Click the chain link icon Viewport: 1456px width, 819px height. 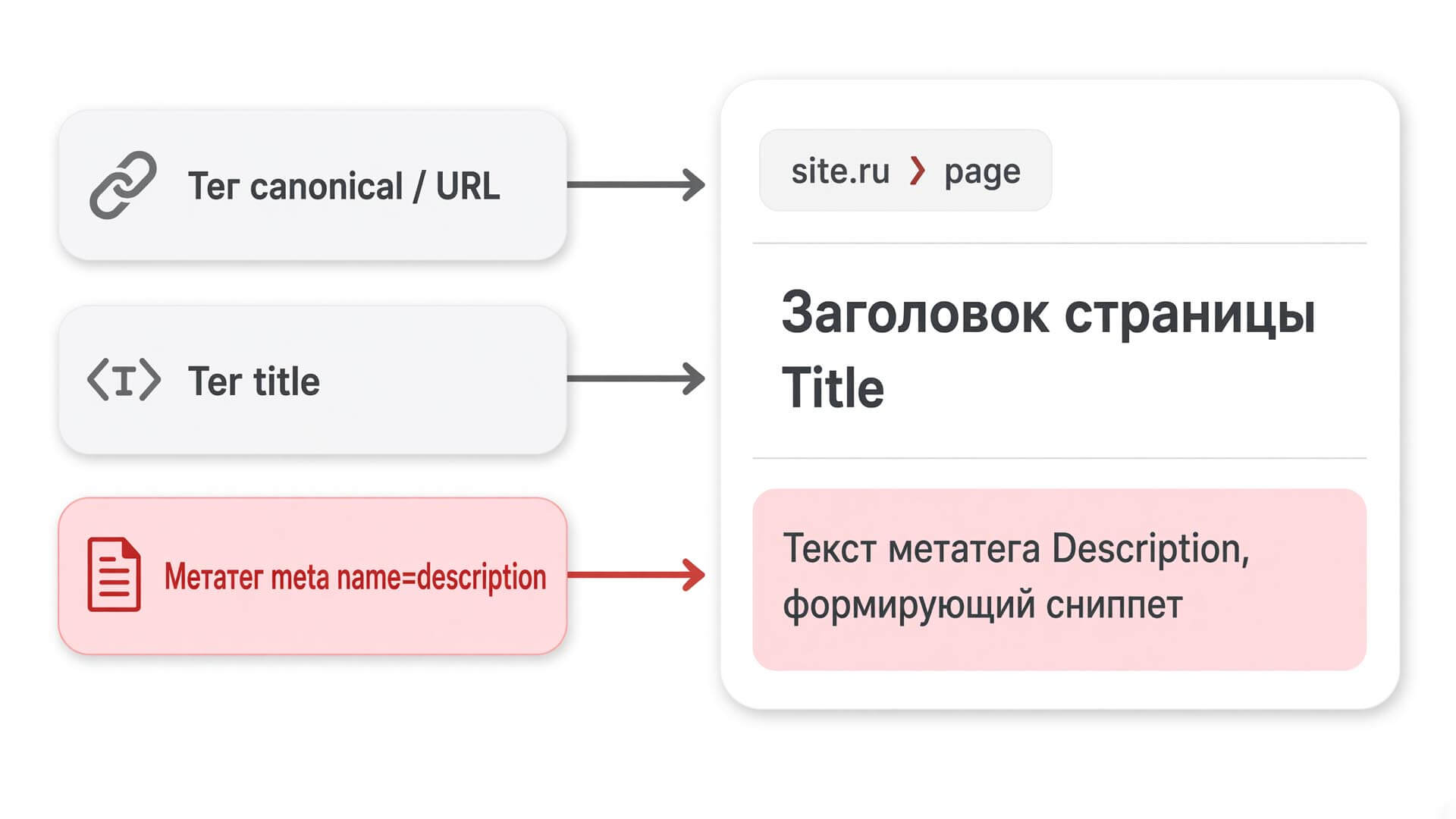(123, 185)
